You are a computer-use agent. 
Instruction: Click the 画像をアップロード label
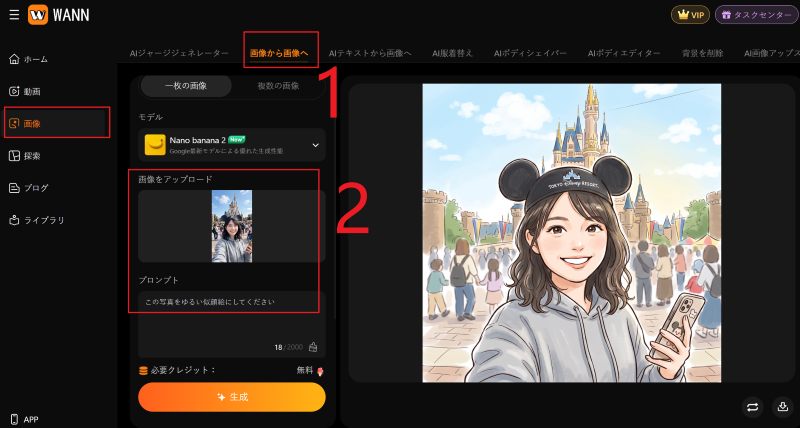176,180
